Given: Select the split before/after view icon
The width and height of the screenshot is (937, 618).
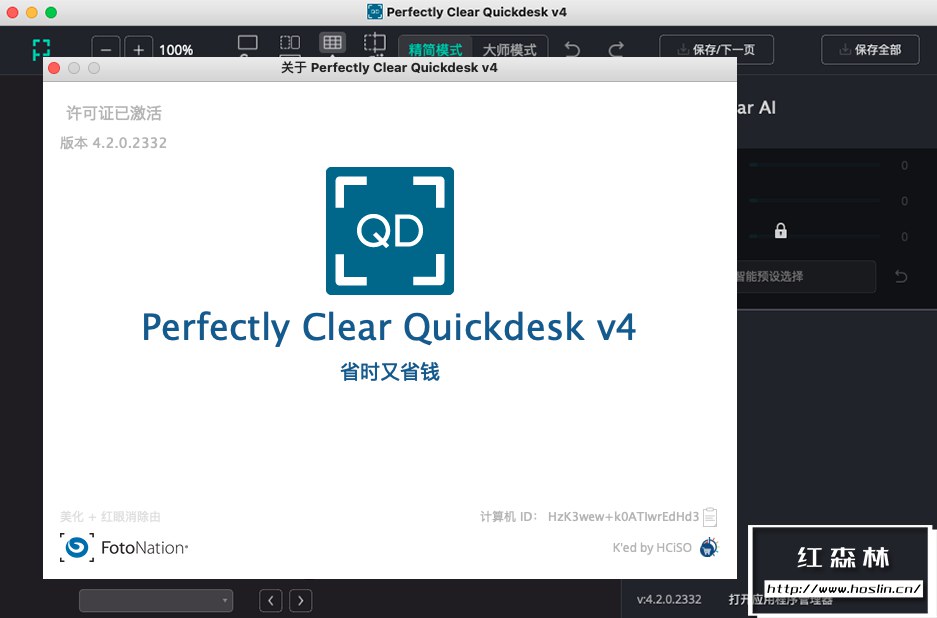Looking at the screenshot, I should click(x=290, y=44).
